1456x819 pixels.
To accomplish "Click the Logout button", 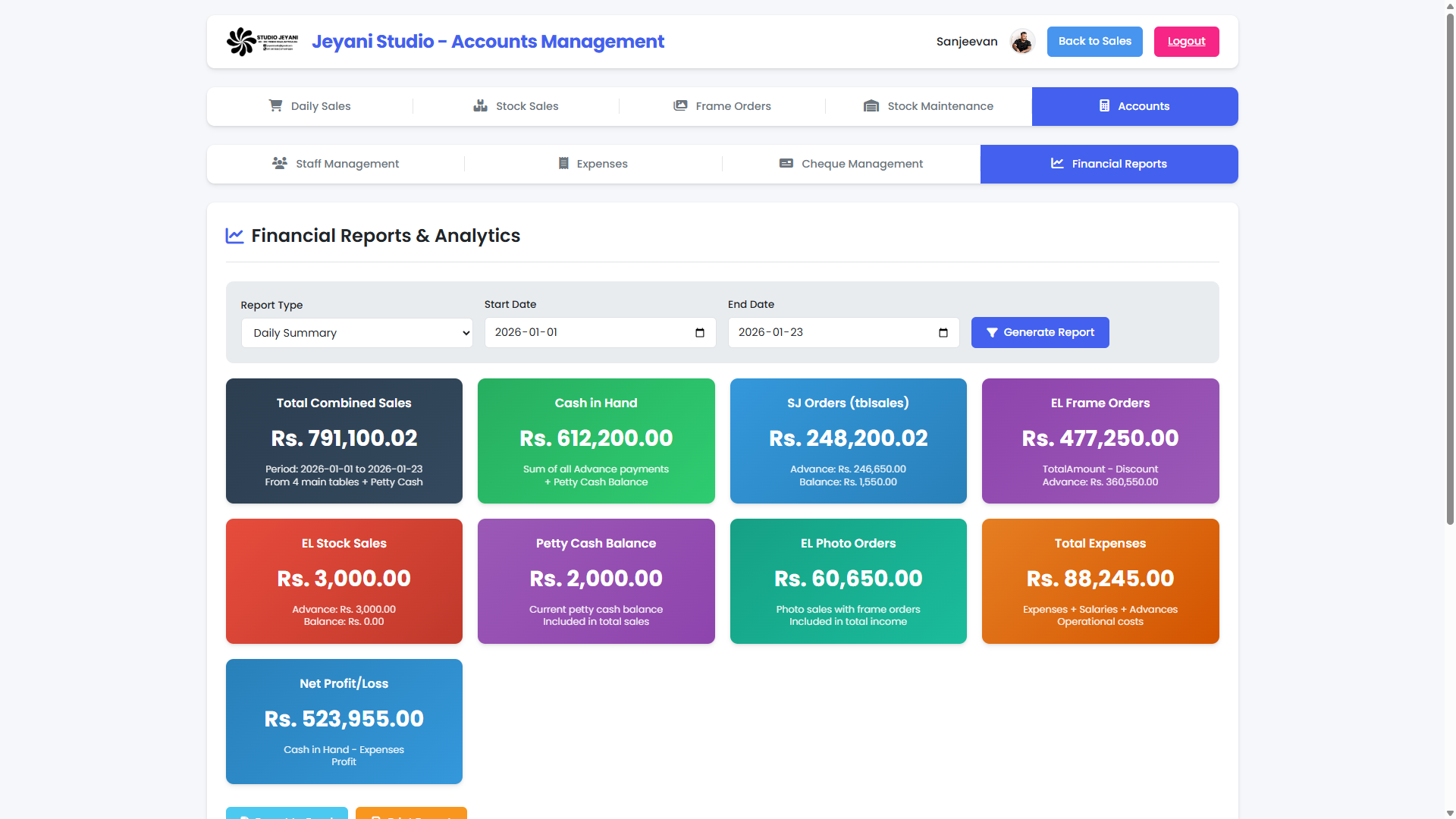I will tap(1186, 42).
